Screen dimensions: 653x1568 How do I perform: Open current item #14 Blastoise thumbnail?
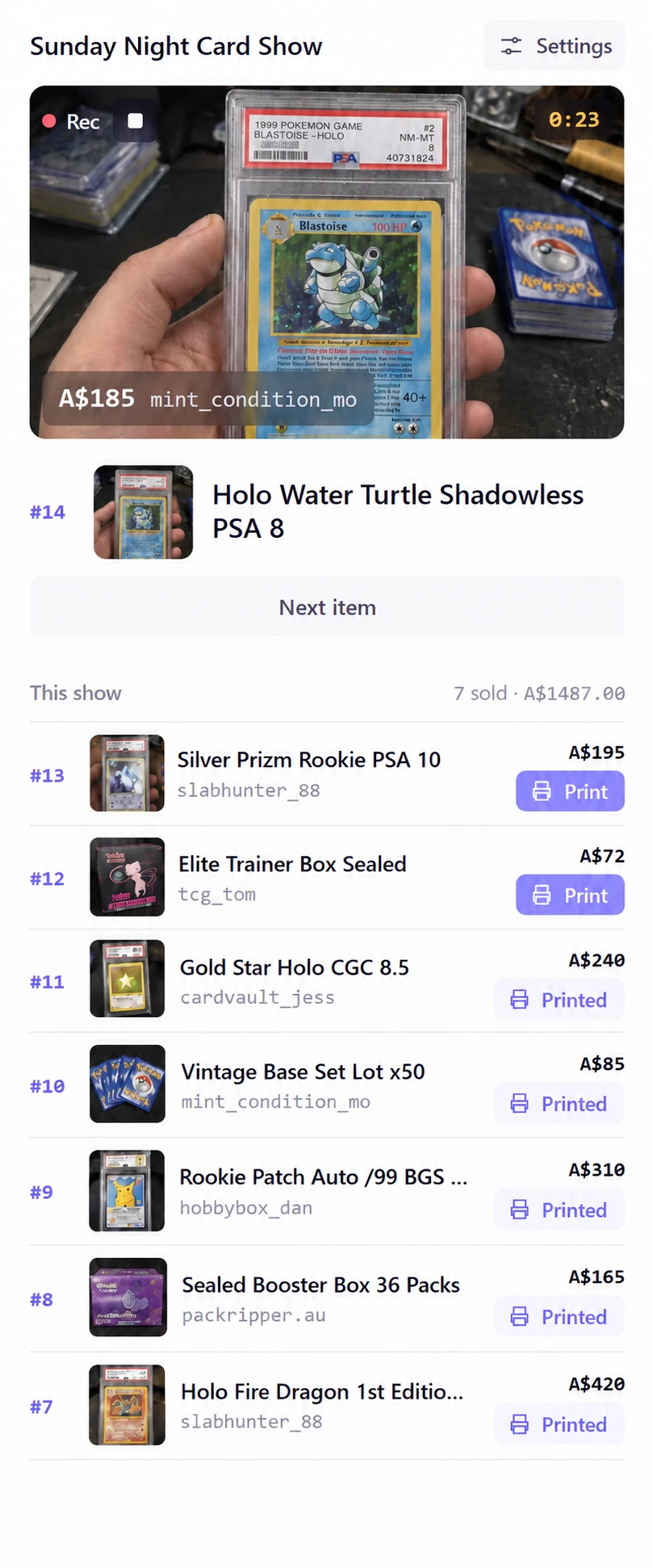tap(143, 512)
